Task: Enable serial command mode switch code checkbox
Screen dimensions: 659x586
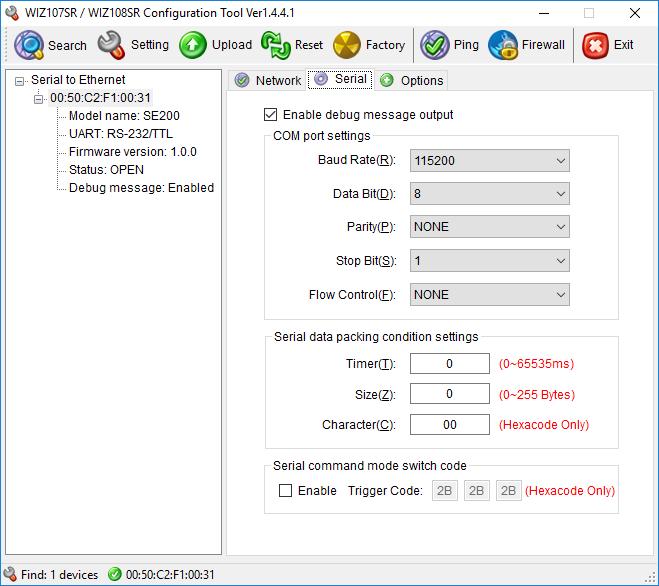Action: click(285, 490)
